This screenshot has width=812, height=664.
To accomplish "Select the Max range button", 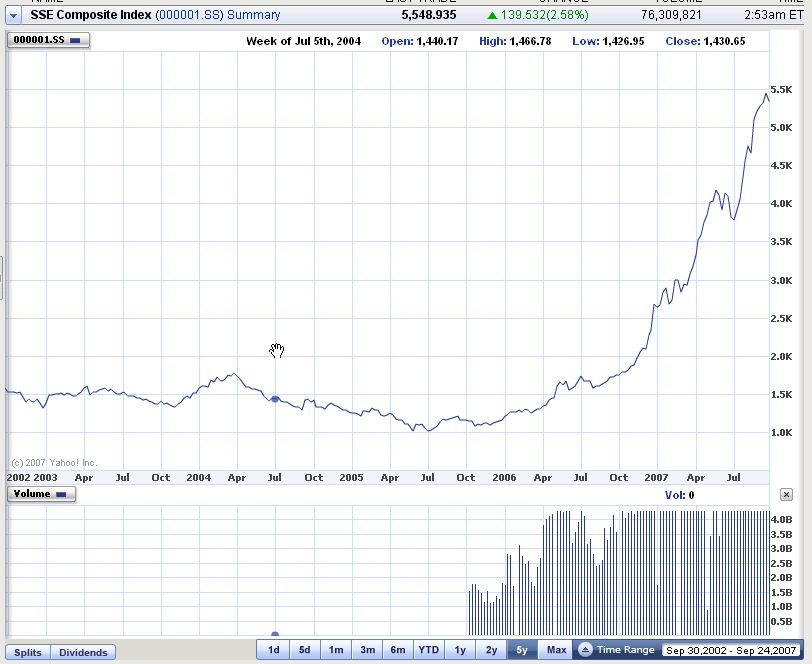I will click(x=556, y=649).
